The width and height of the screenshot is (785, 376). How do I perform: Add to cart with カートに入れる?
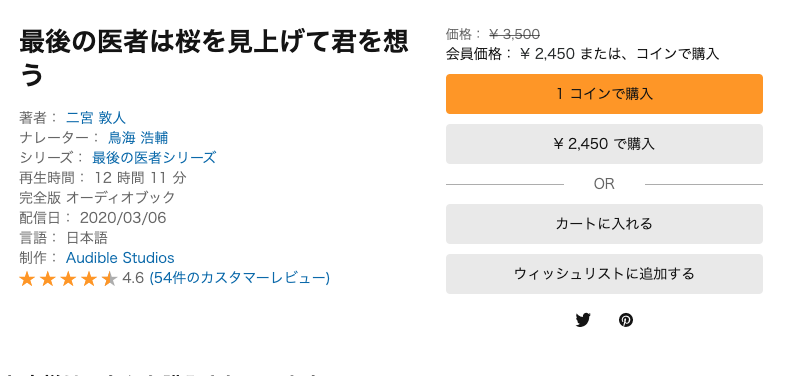pyautogui.click(x=604, y=224)
